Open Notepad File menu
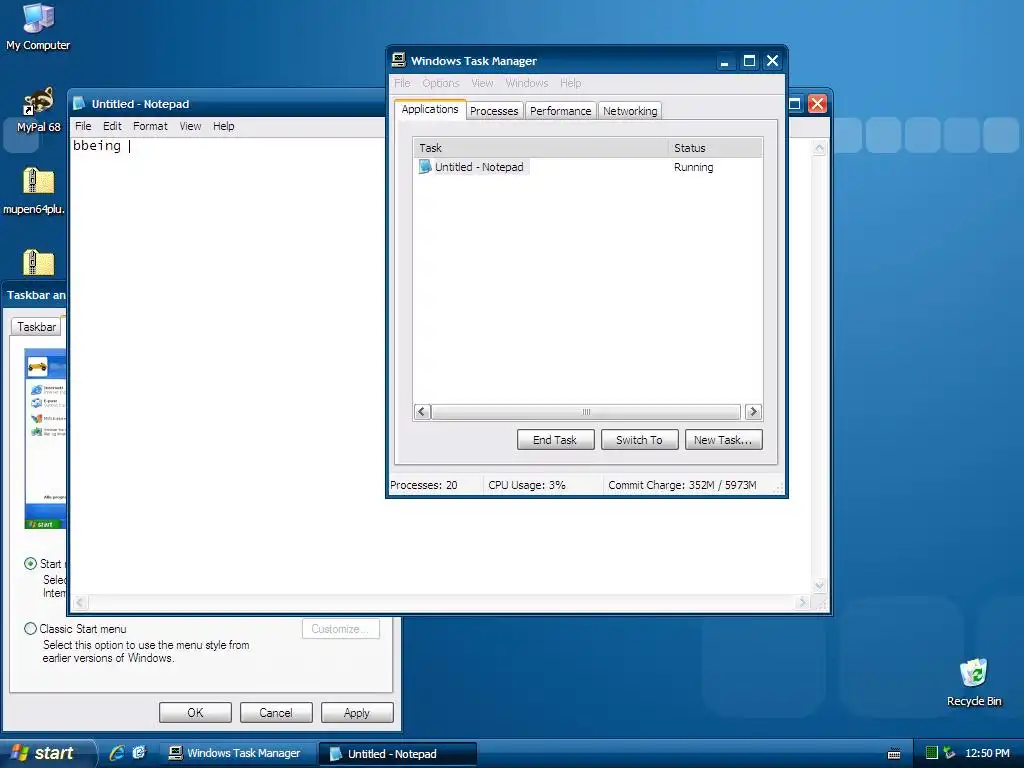Viewport: 1024px width, 768px height. point(83,126)
